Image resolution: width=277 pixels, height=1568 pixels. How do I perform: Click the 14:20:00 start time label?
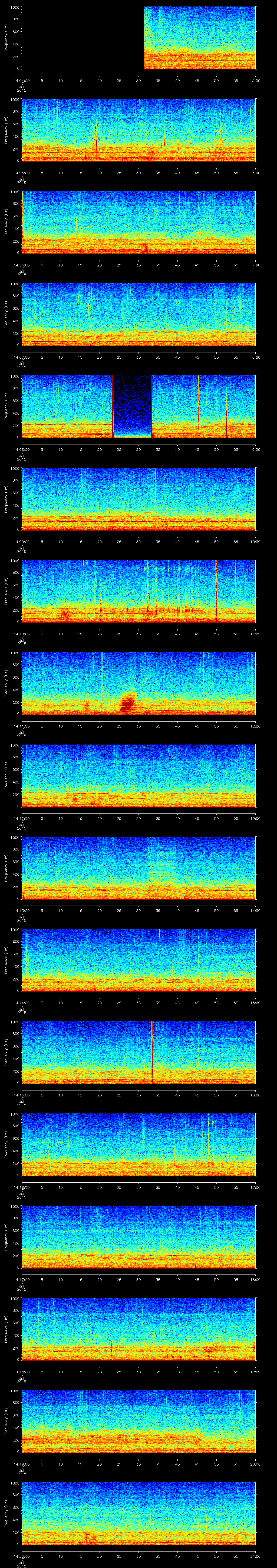click(21, 1556)
